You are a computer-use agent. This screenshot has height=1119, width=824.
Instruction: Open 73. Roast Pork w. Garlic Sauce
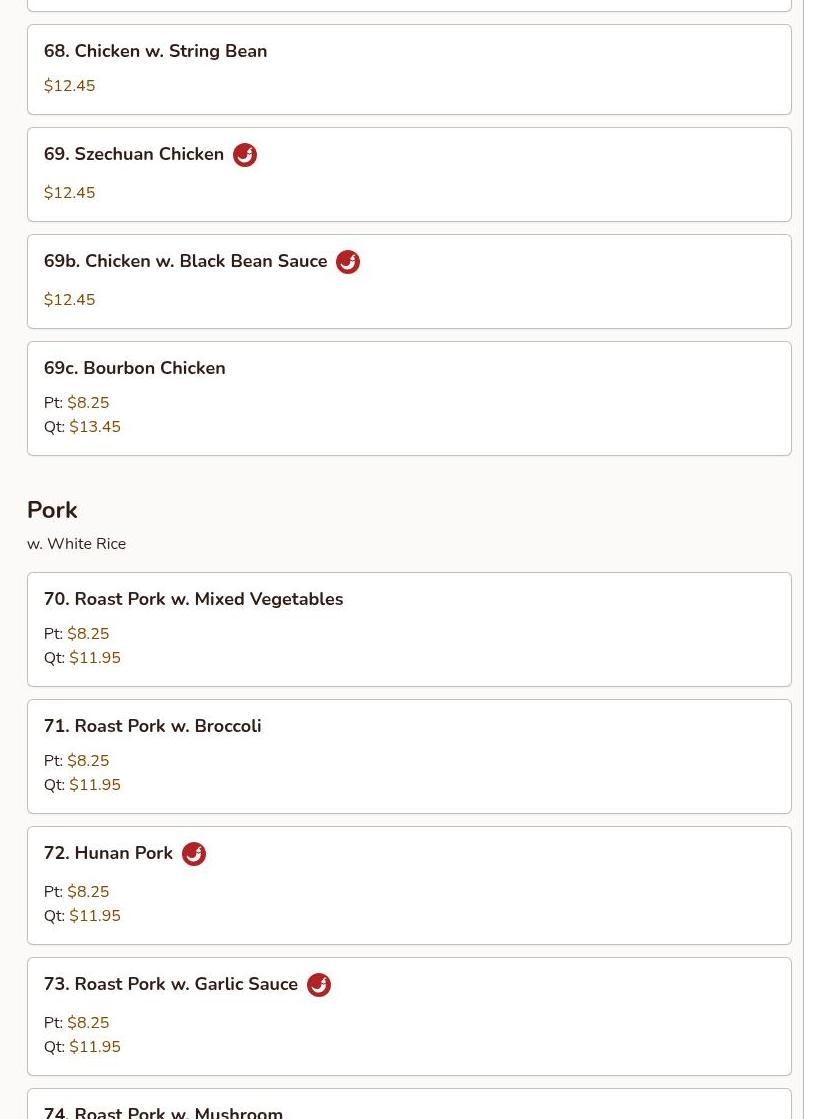(171, 984)
